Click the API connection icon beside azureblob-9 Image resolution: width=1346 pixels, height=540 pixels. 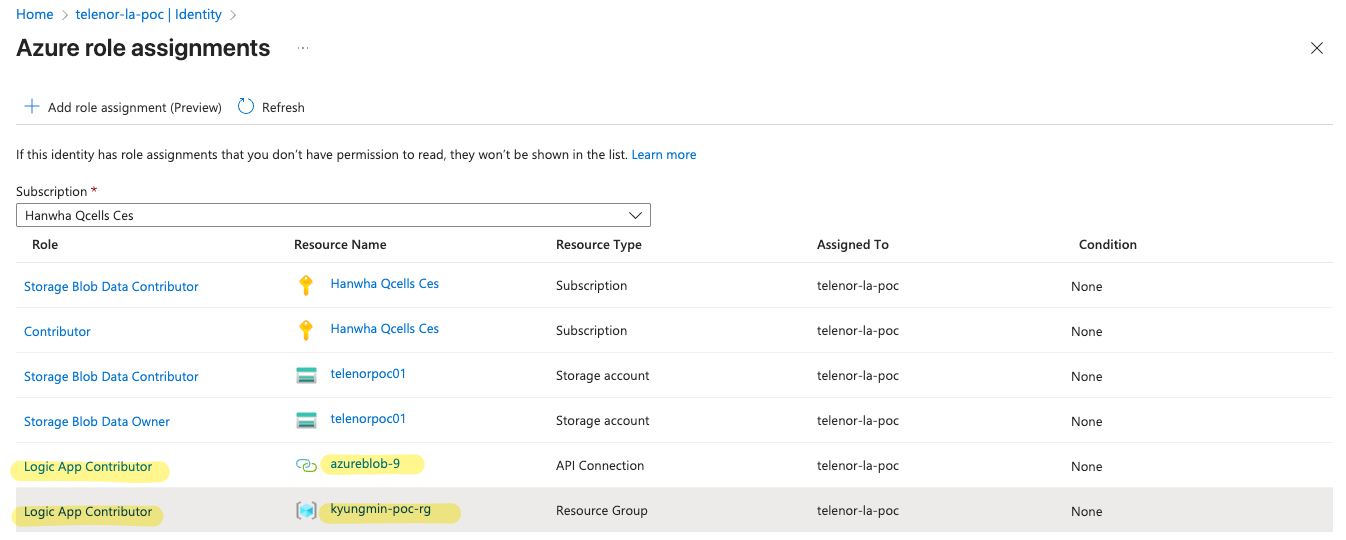306,466
